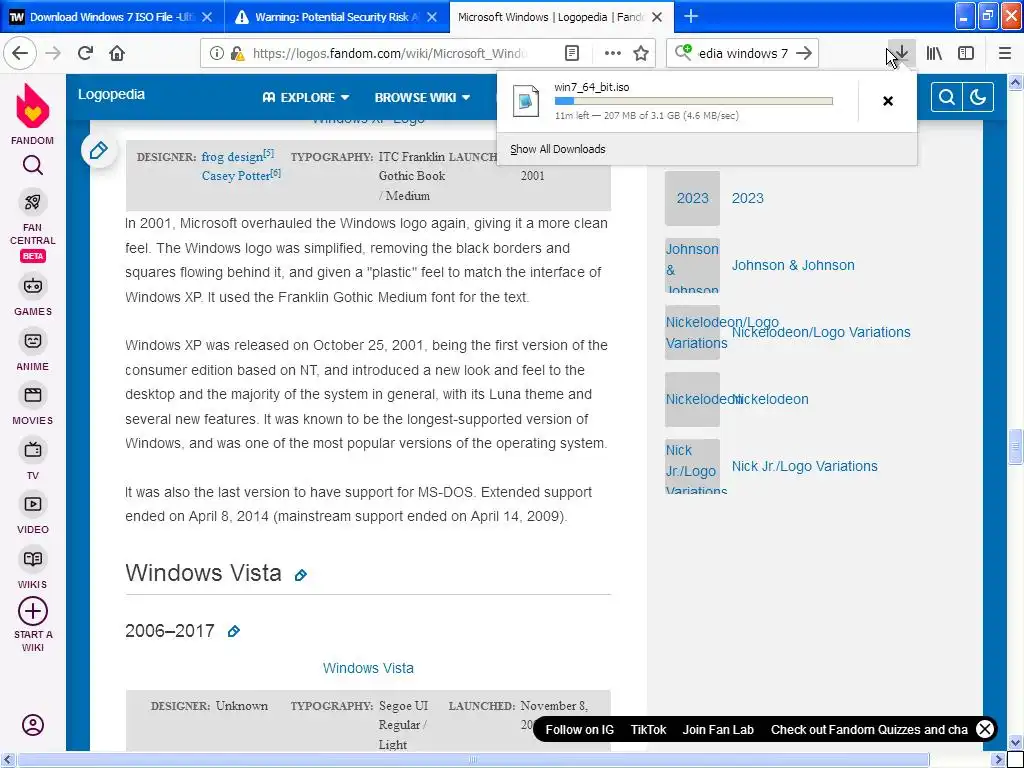The width and height of the screenshot is (1024, 768).
Task: Click the Logopedia wiki title
Action: (111, 94)
